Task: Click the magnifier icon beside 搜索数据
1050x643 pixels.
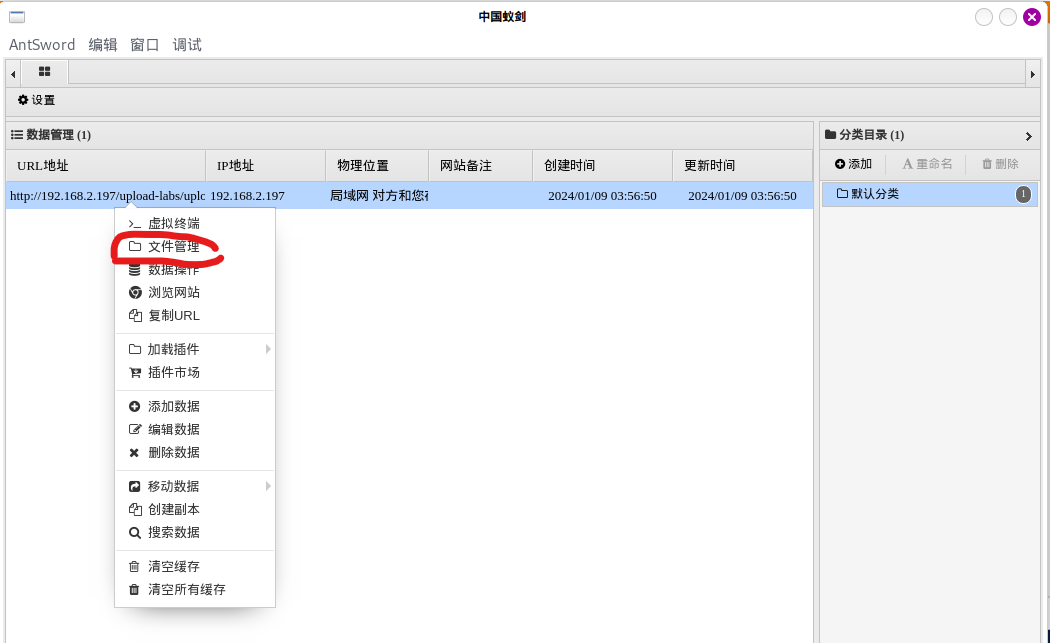Action: tap(135, 532)
